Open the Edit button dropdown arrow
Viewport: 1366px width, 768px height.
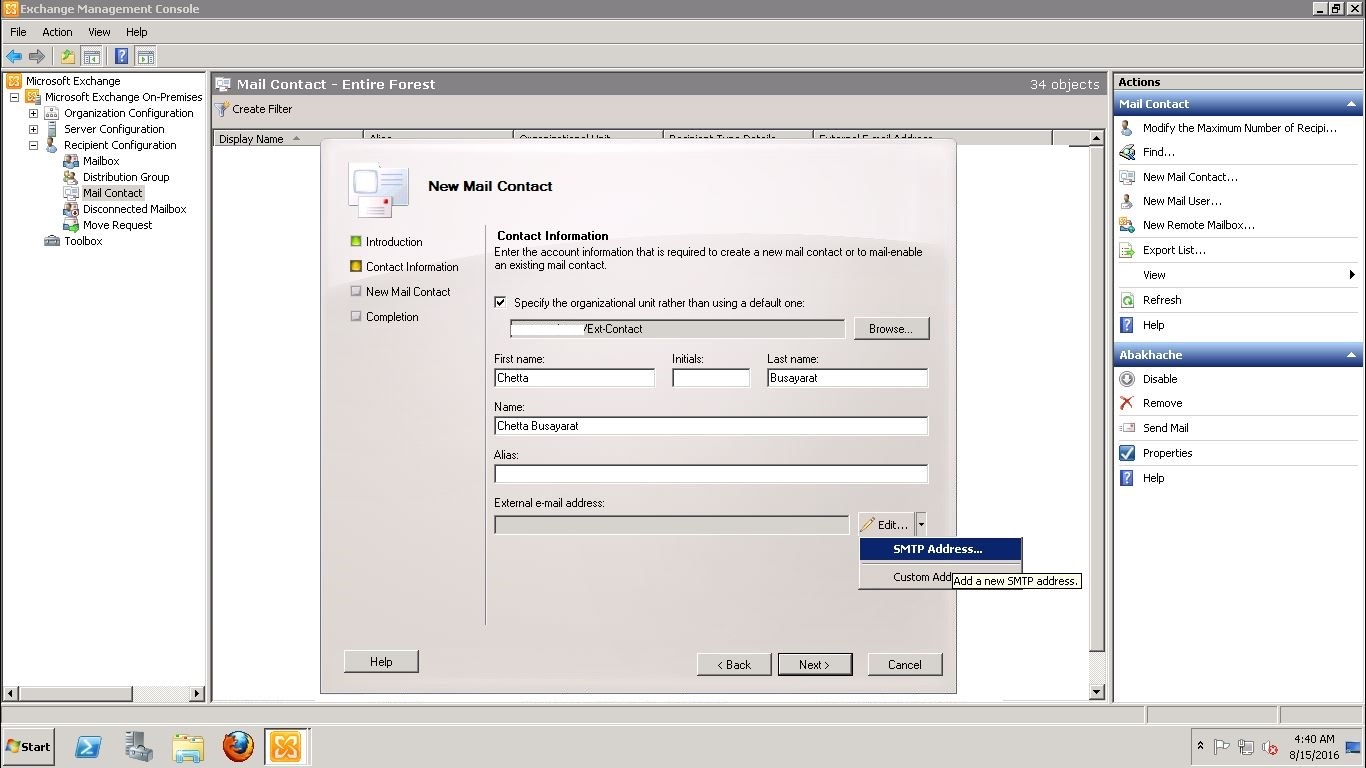[x=921, y=524]
